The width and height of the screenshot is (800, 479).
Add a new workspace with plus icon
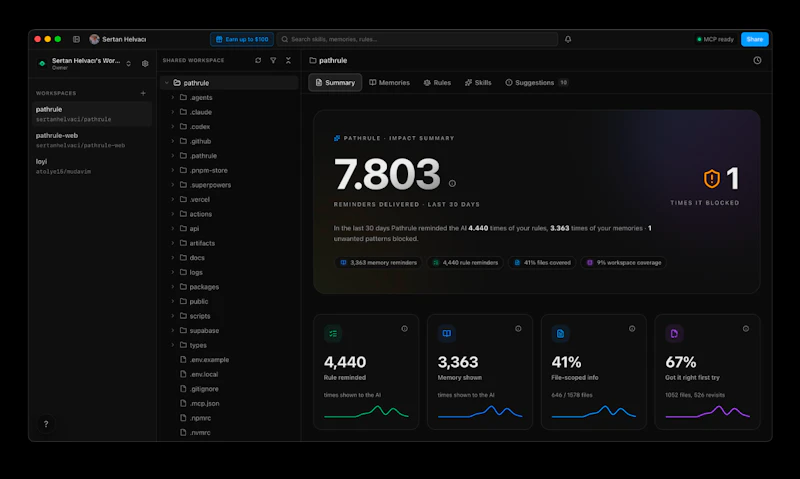tap(143, 93)
